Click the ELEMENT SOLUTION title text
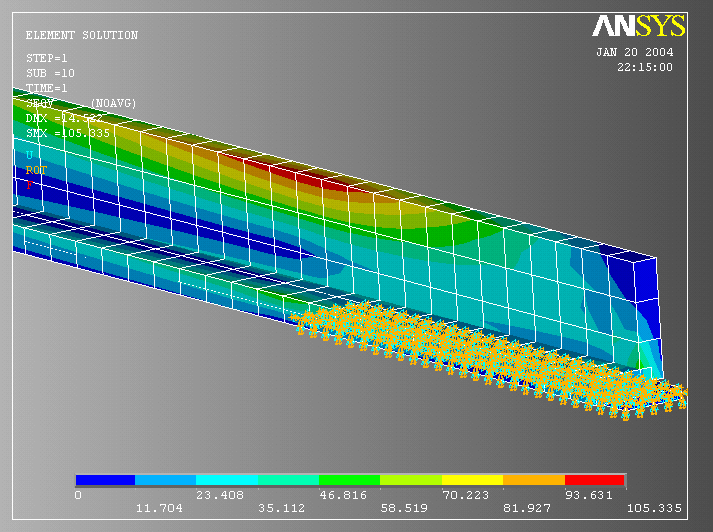 click(x=82, y=35)
